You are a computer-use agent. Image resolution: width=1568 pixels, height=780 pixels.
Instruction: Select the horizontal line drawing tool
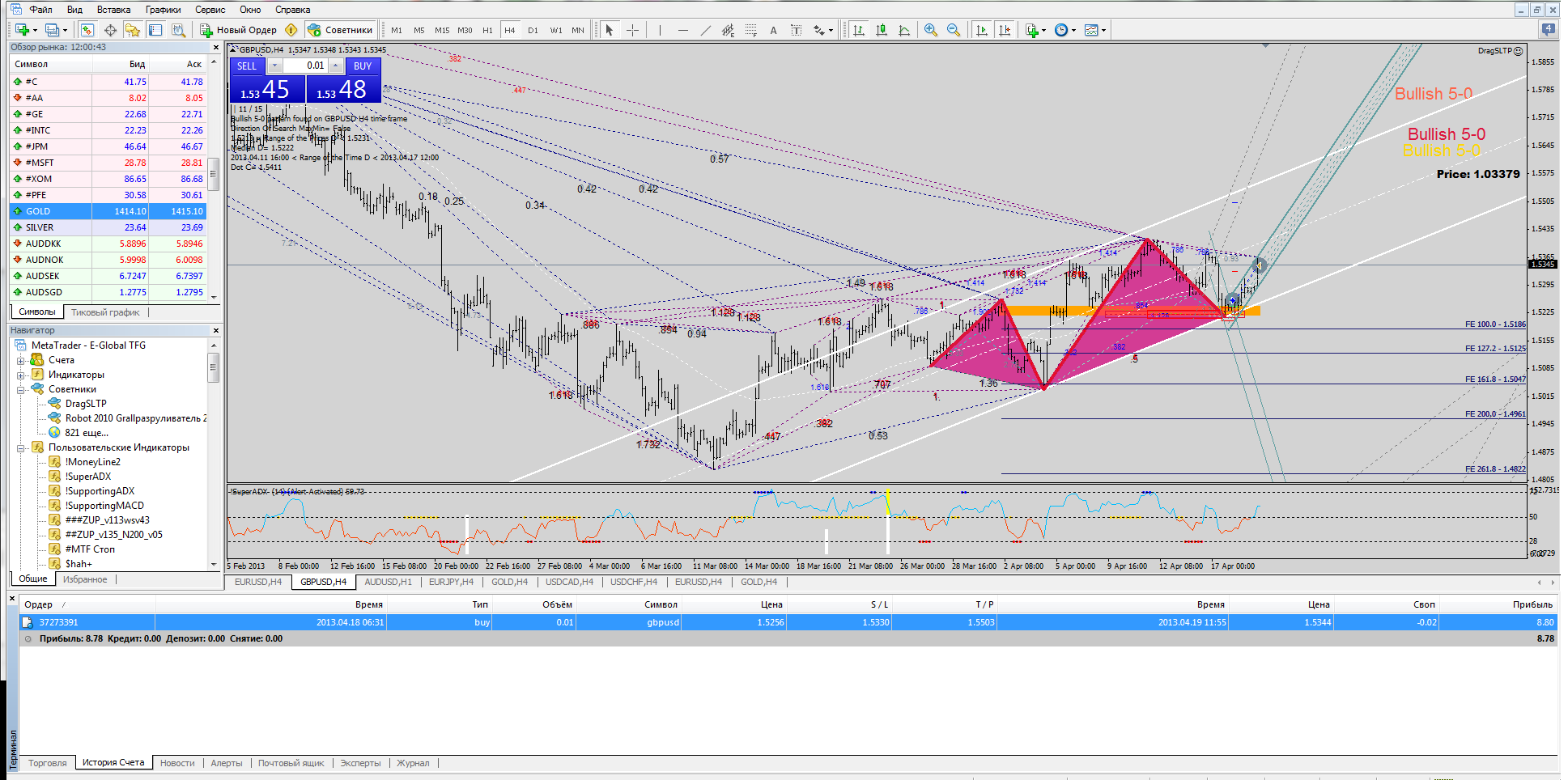[682, 30]
